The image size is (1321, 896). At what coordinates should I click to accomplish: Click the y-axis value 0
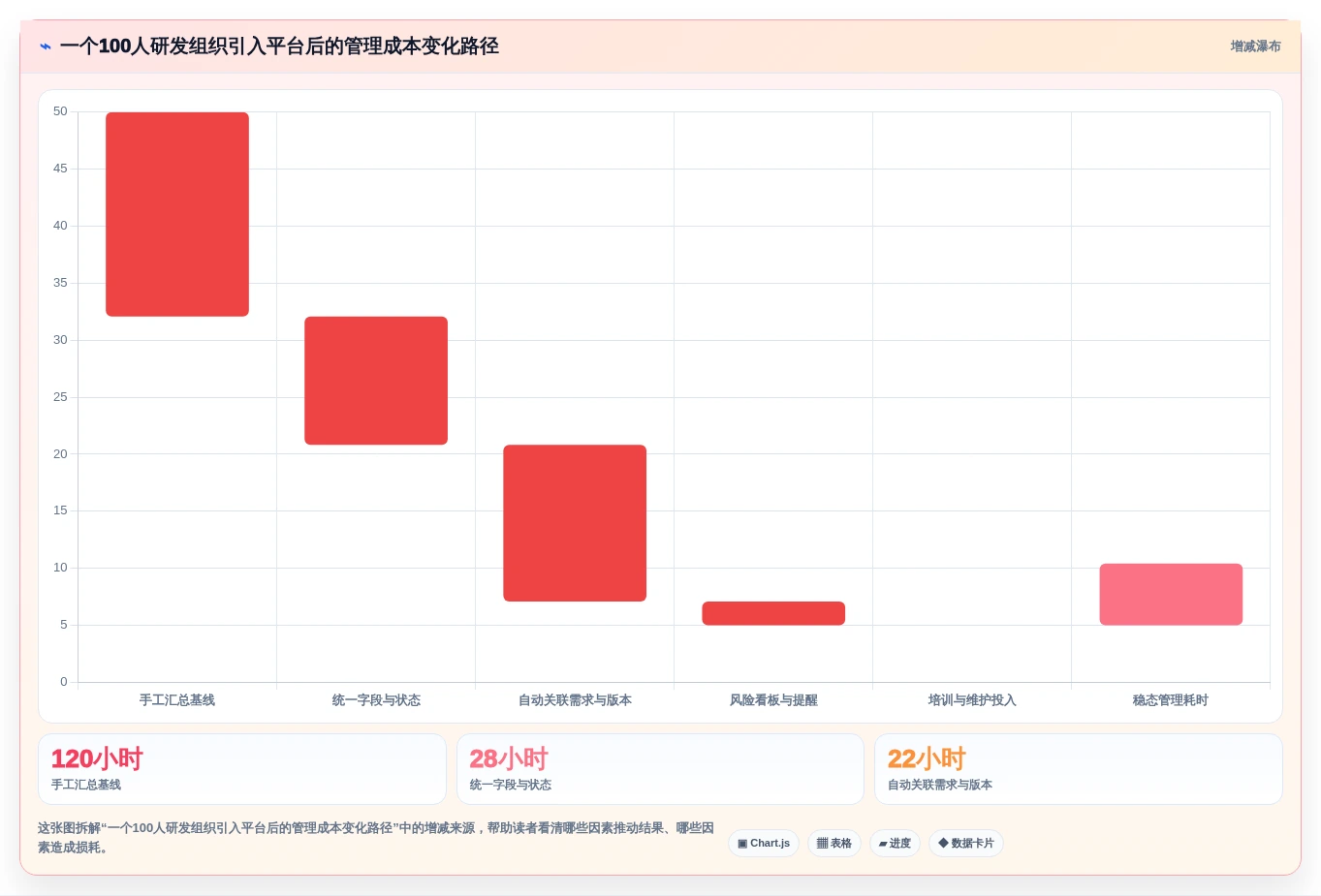coord(64,682)
